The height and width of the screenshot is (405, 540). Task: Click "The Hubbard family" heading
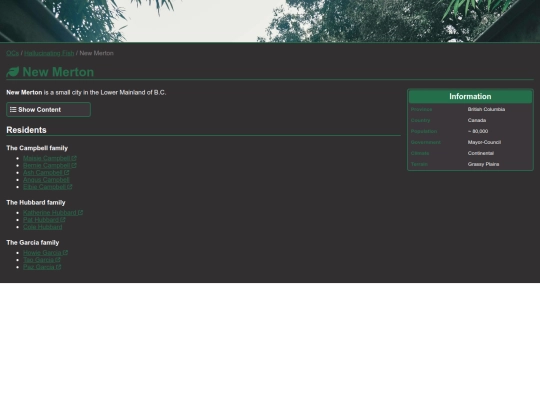(x=36, y=202)
